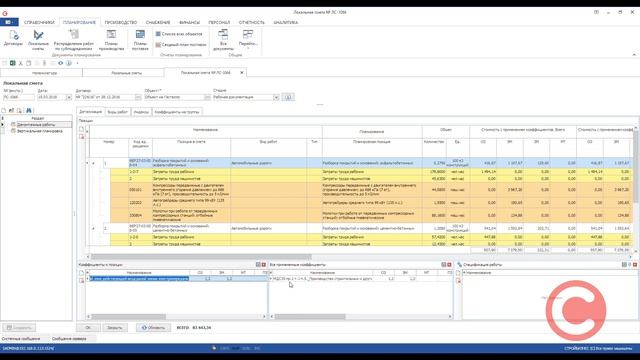Select the Автогрейдеры среднего типа row
This screenshot has height=360, width=640.
[371, 202]
